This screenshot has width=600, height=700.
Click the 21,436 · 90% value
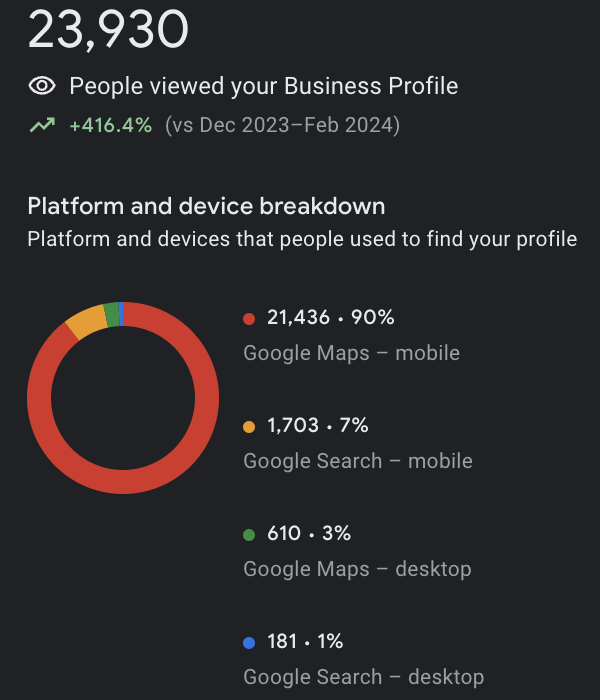point(330,318)
